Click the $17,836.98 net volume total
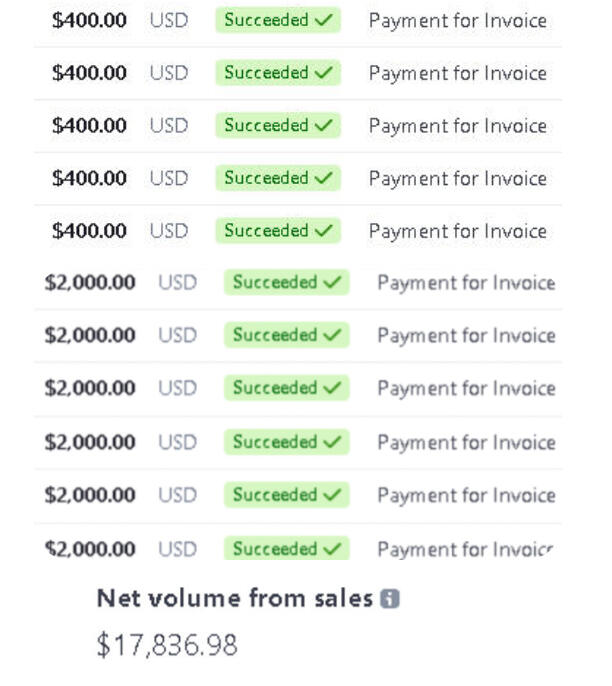 coord(167,645)
